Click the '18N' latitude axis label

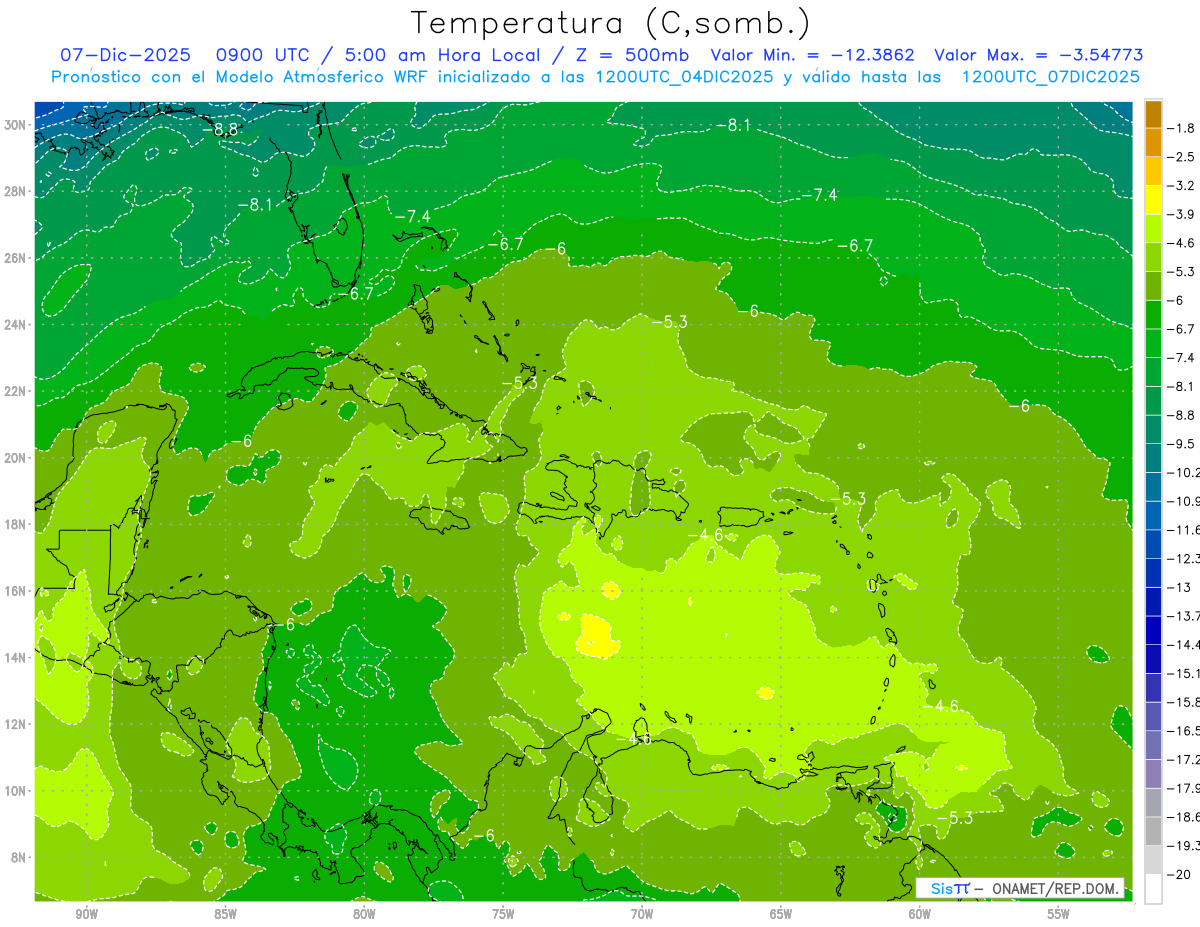click(17, 524)
